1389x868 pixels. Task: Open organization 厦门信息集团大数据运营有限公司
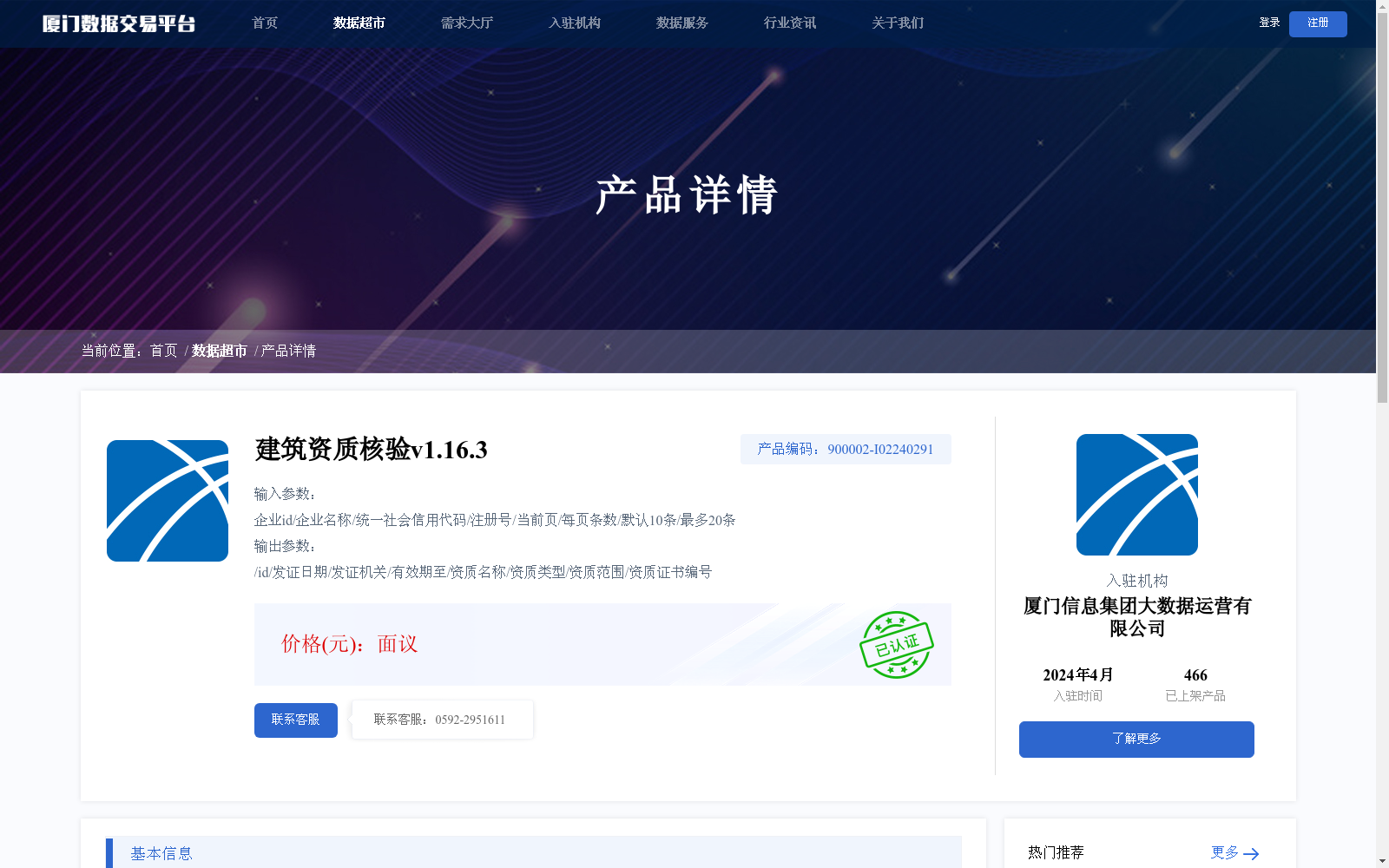pyautogui.click(x=1137, y=617)
